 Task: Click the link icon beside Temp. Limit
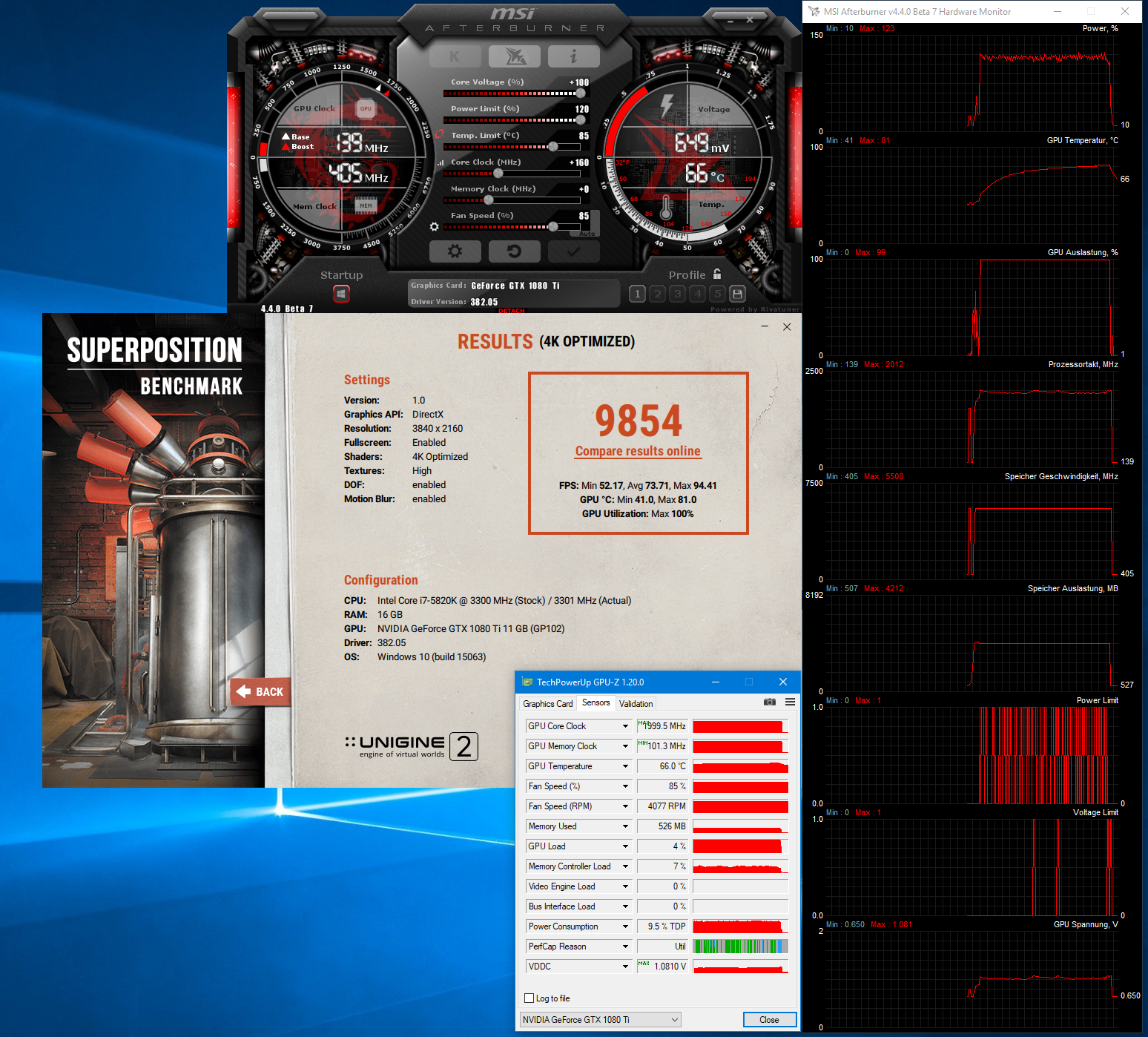[439, 135]
